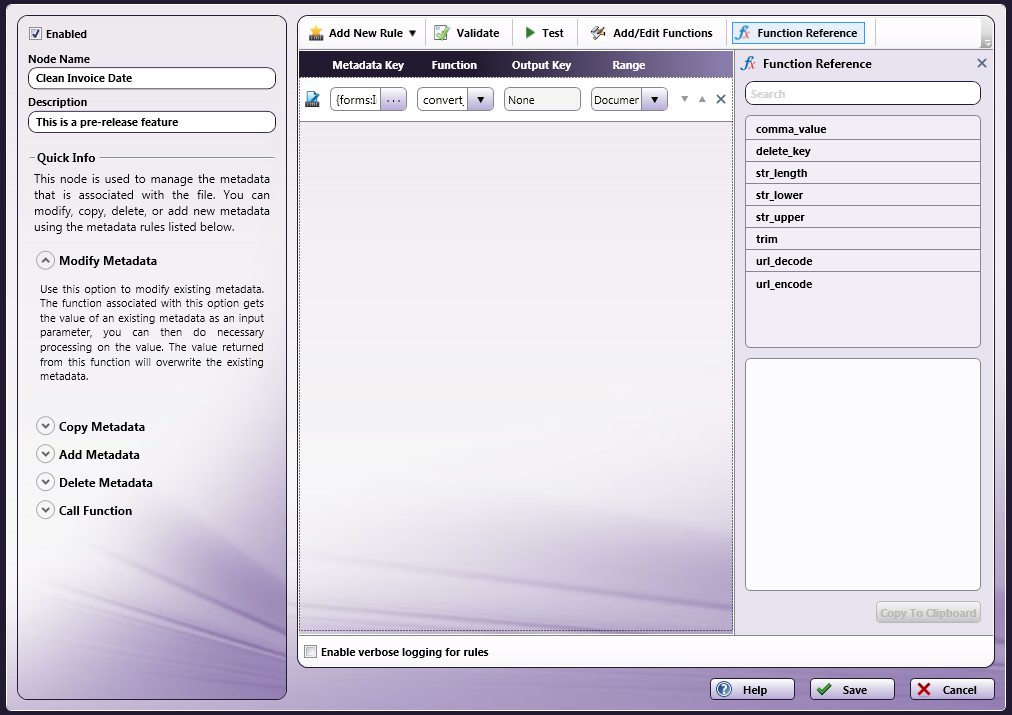Open the Add New Rule dropdown arrow

412,33
